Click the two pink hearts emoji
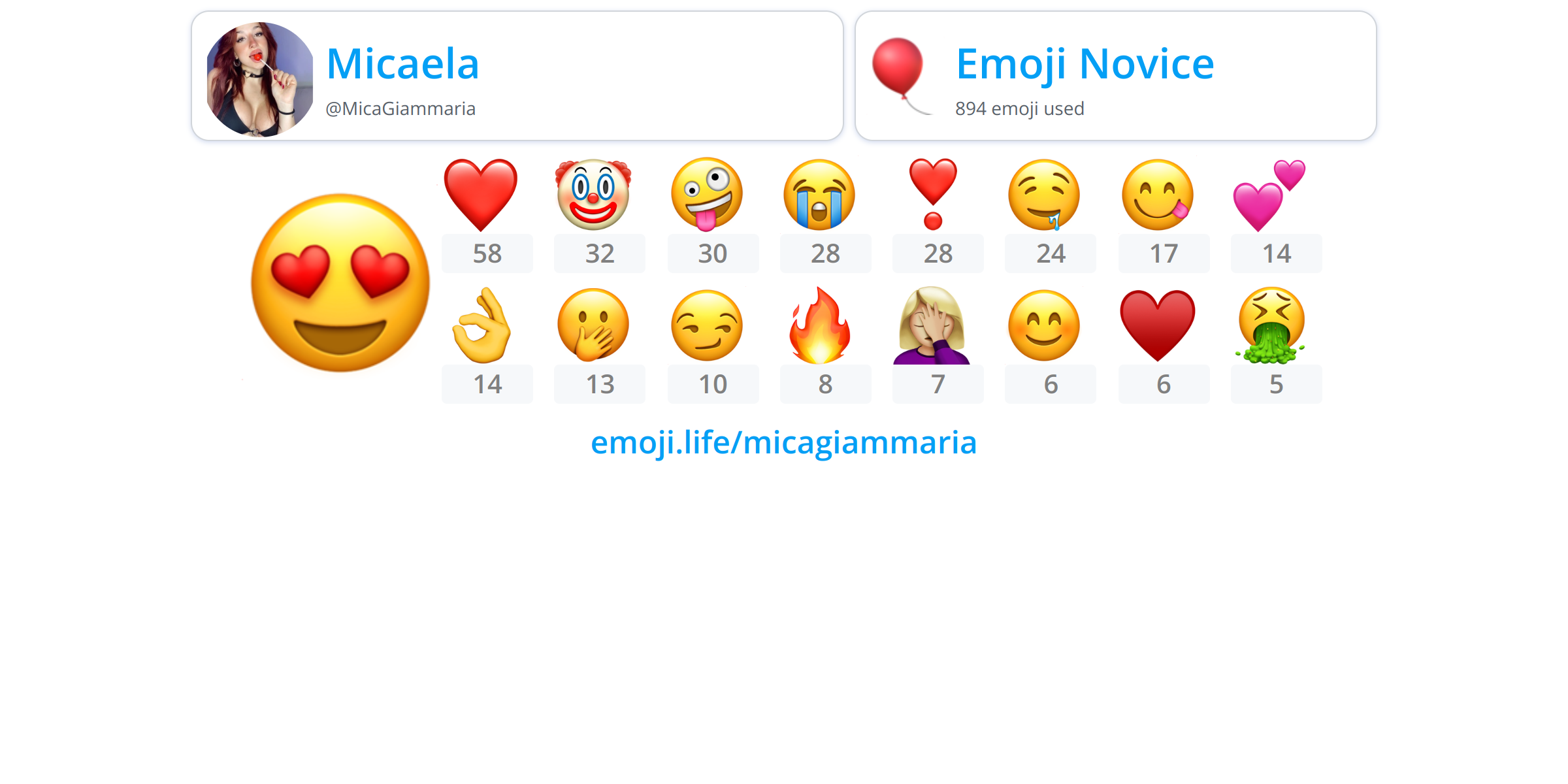The height and width of the screenshot is (784, 1568). coord(1269,195)
